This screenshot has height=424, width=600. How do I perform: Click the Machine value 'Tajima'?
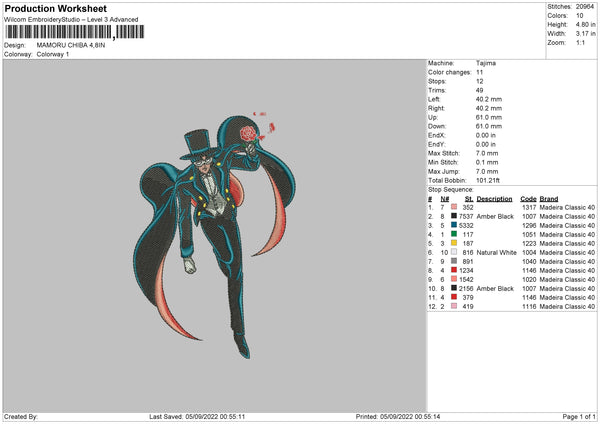486,63
